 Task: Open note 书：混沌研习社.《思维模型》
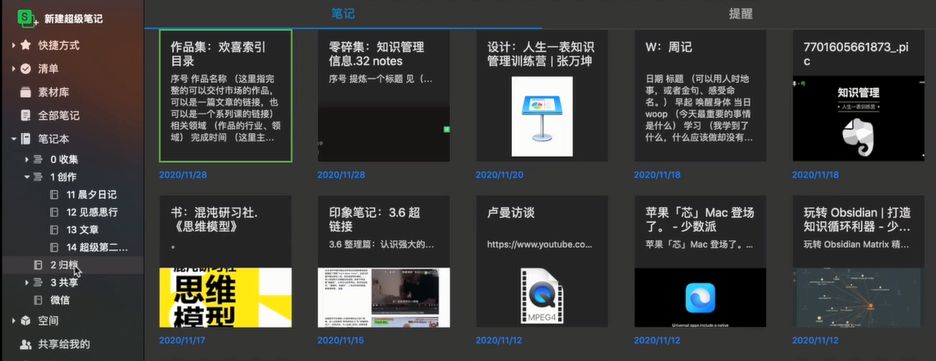pos(226,261)
